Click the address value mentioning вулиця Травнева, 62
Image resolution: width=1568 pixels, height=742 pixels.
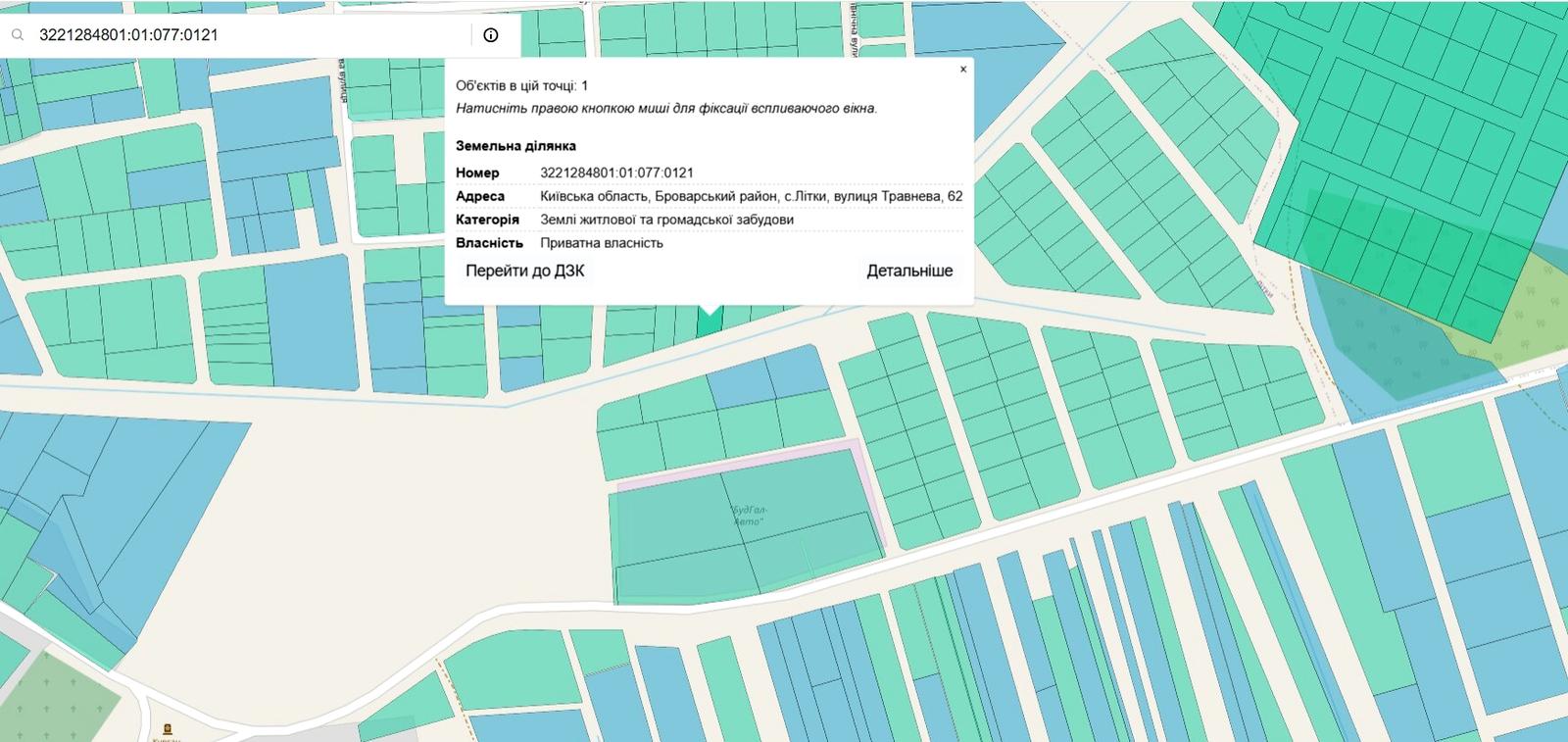coord(751,197)
